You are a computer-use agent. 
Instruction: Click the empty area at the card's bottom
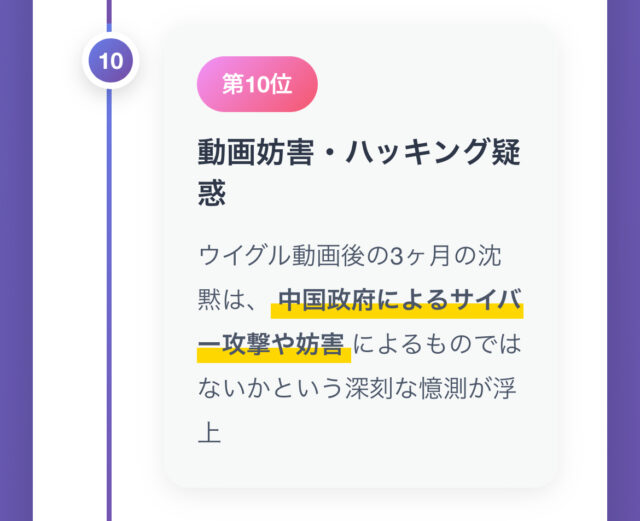tap(360, 468)
